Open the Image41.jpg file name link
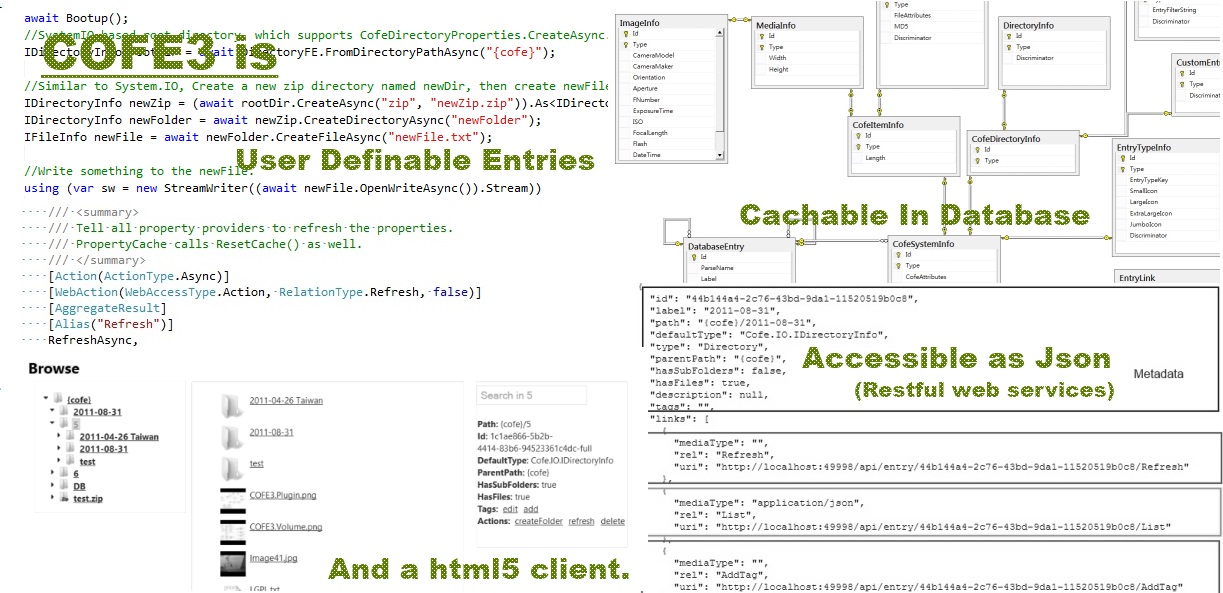The image size is (1223, 593). point(273,558)
